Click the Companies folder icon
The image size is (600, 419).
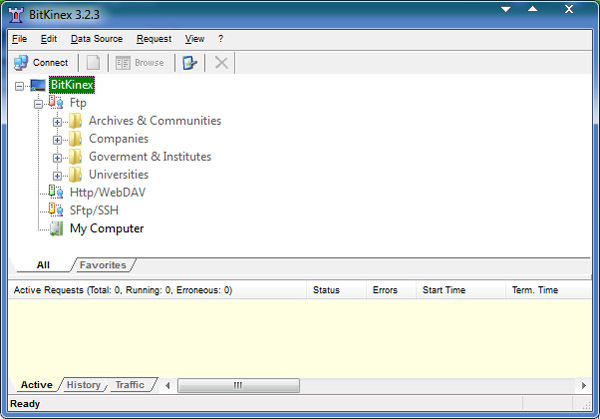pyautogui.click(x=75, y=139)
